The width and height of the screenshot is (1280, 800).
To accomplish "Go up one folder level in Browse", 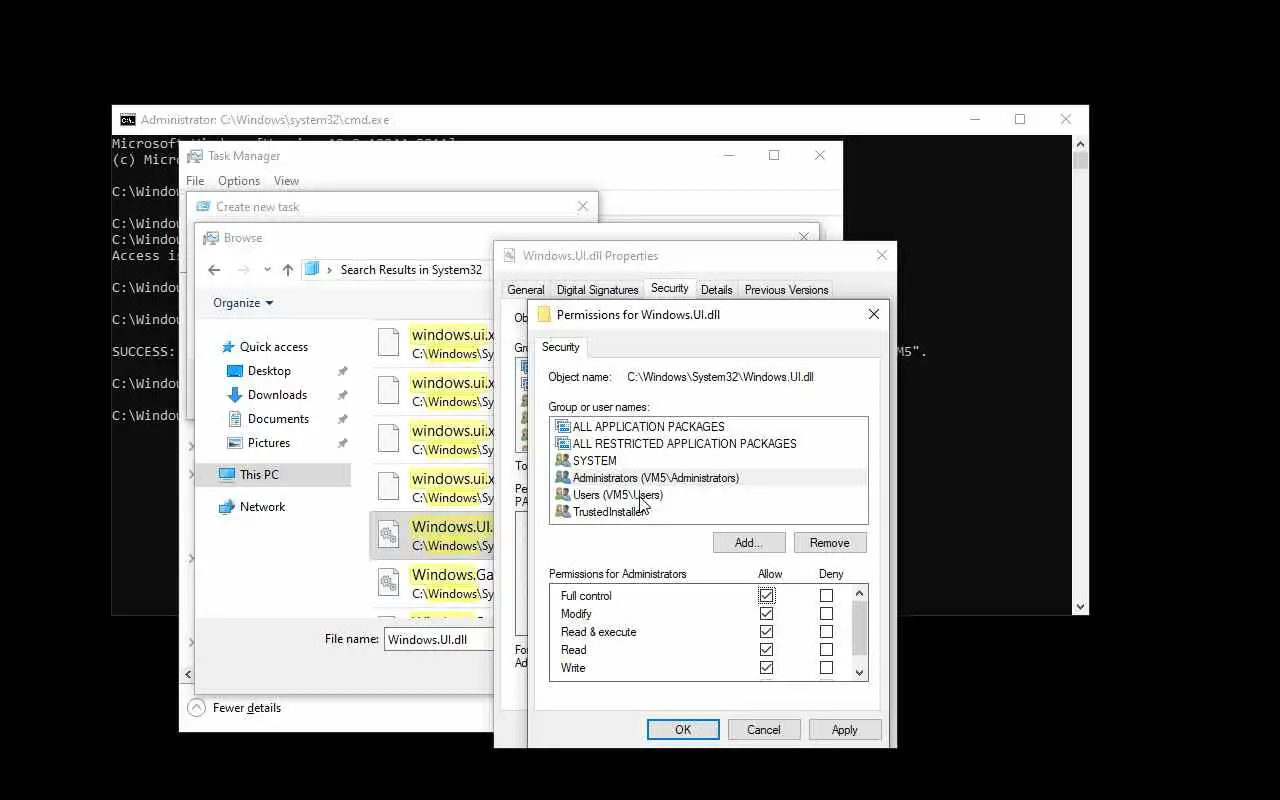I will click(288, 270).
